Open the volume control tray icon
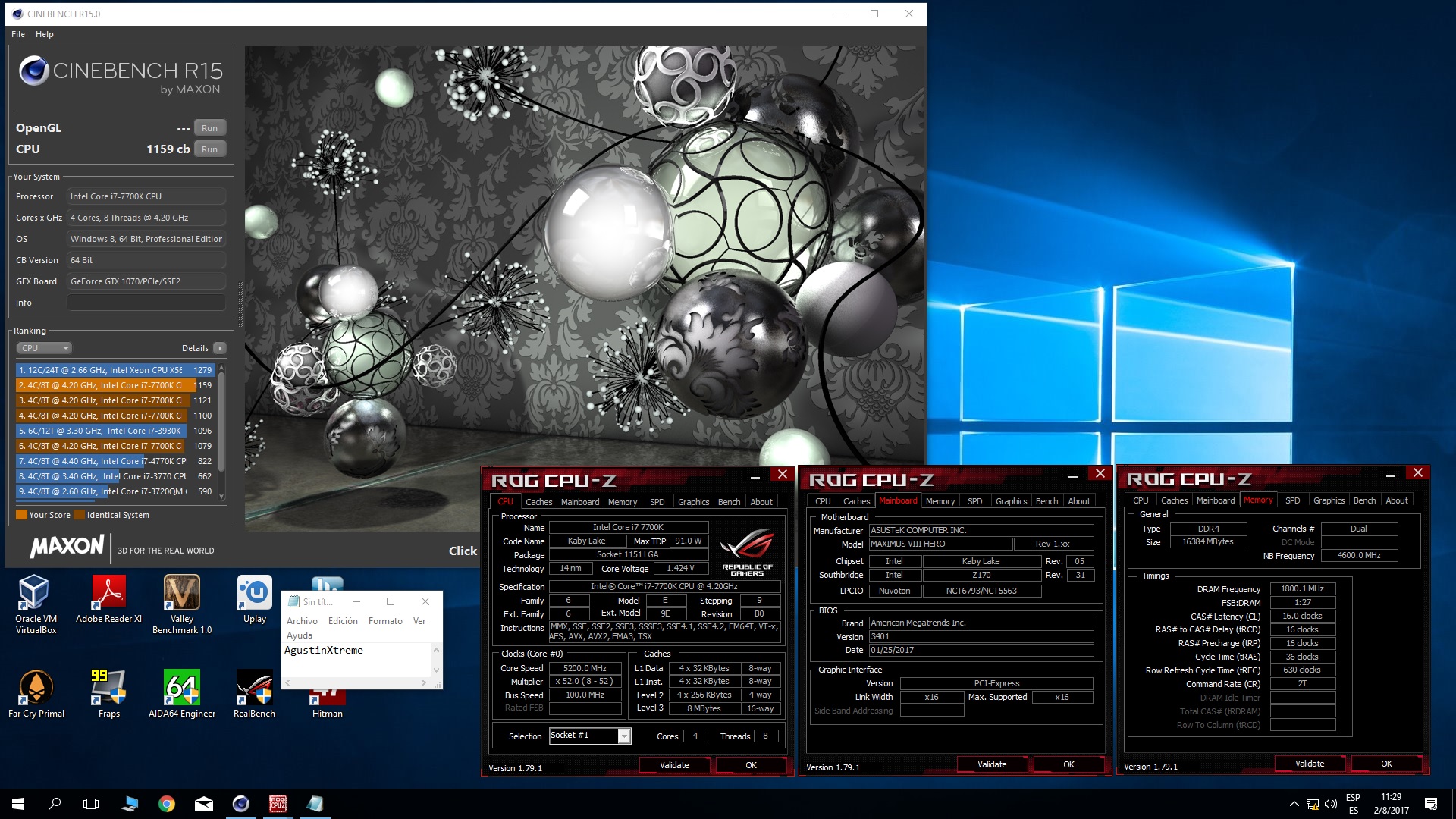 pyautogui.click(x=1331, y=804)
